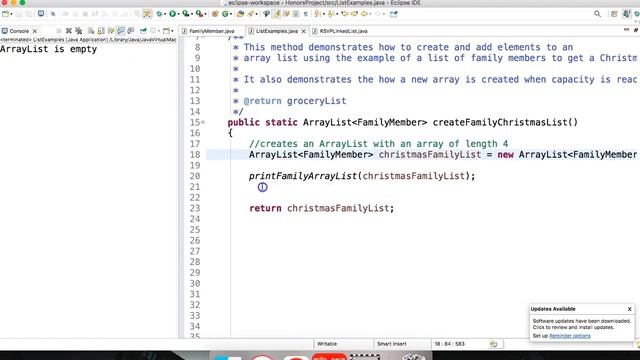Viewport: 640px width, 360px height.
Task: Expand the Open Console dropdown arrow
Action: point(172,31)
